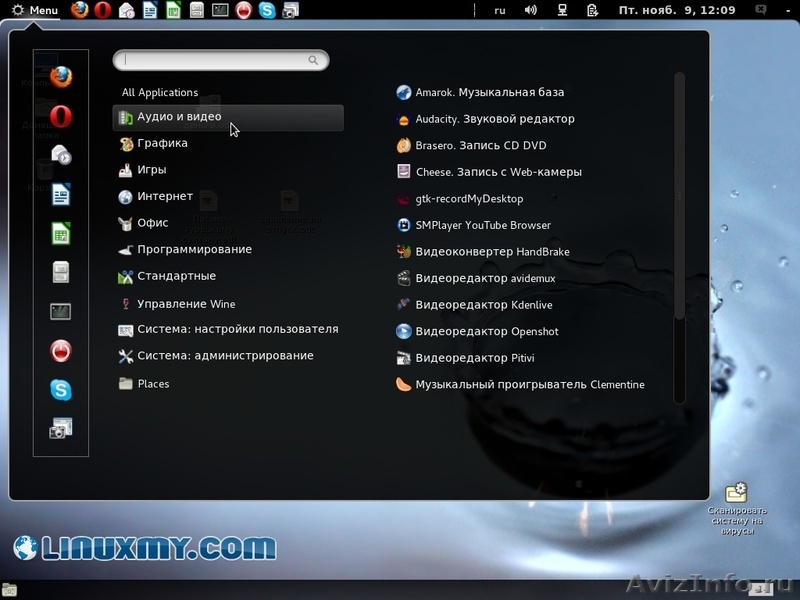Open the Программирование category
This screenshot has width=800, height=600.
coord(185,249)
